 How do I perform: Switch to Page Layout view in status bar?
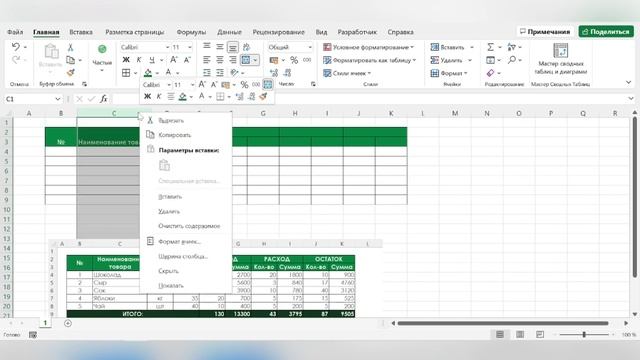[x=520, y=335]
